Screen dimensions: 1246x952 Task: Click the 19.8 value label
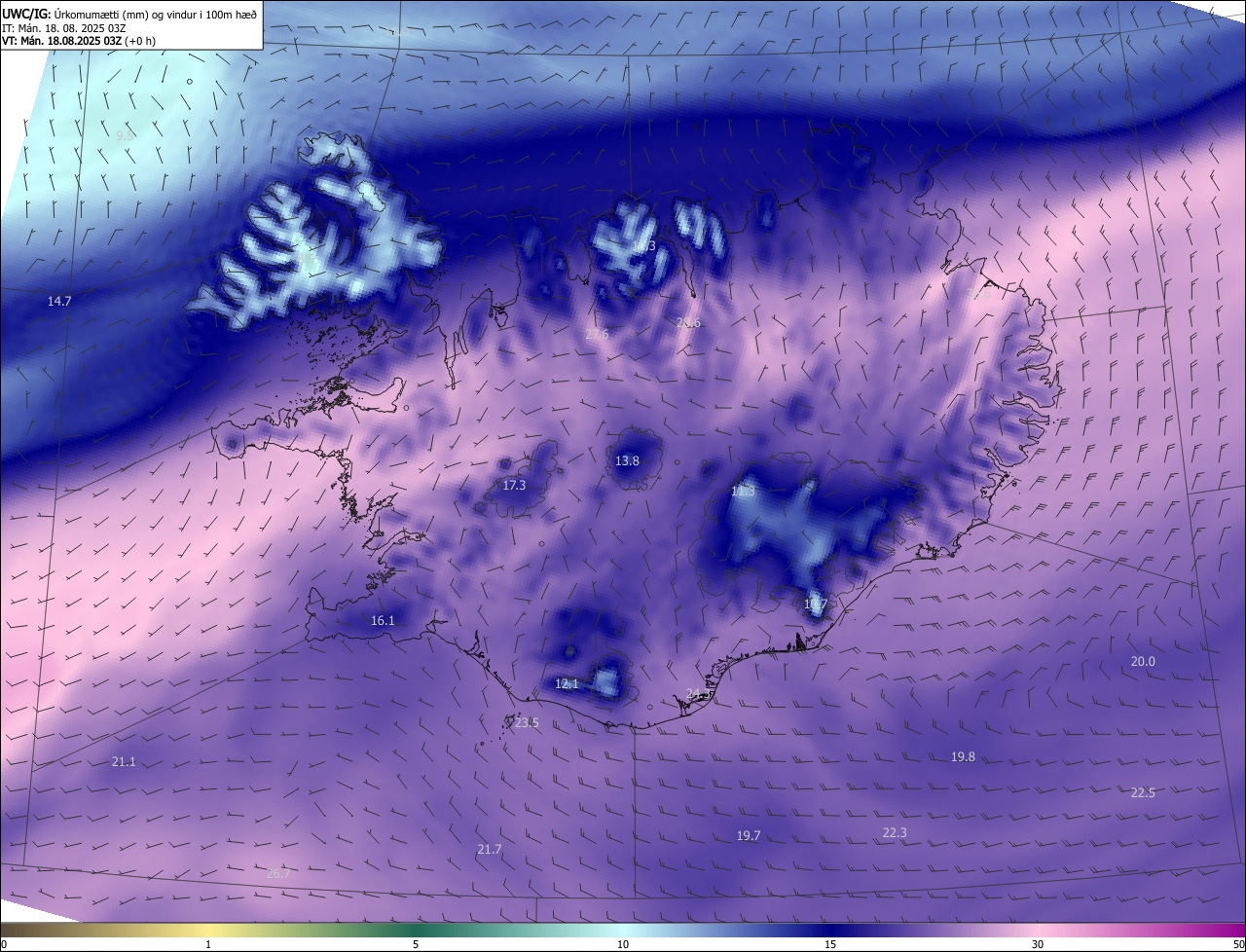click(963, 756)
